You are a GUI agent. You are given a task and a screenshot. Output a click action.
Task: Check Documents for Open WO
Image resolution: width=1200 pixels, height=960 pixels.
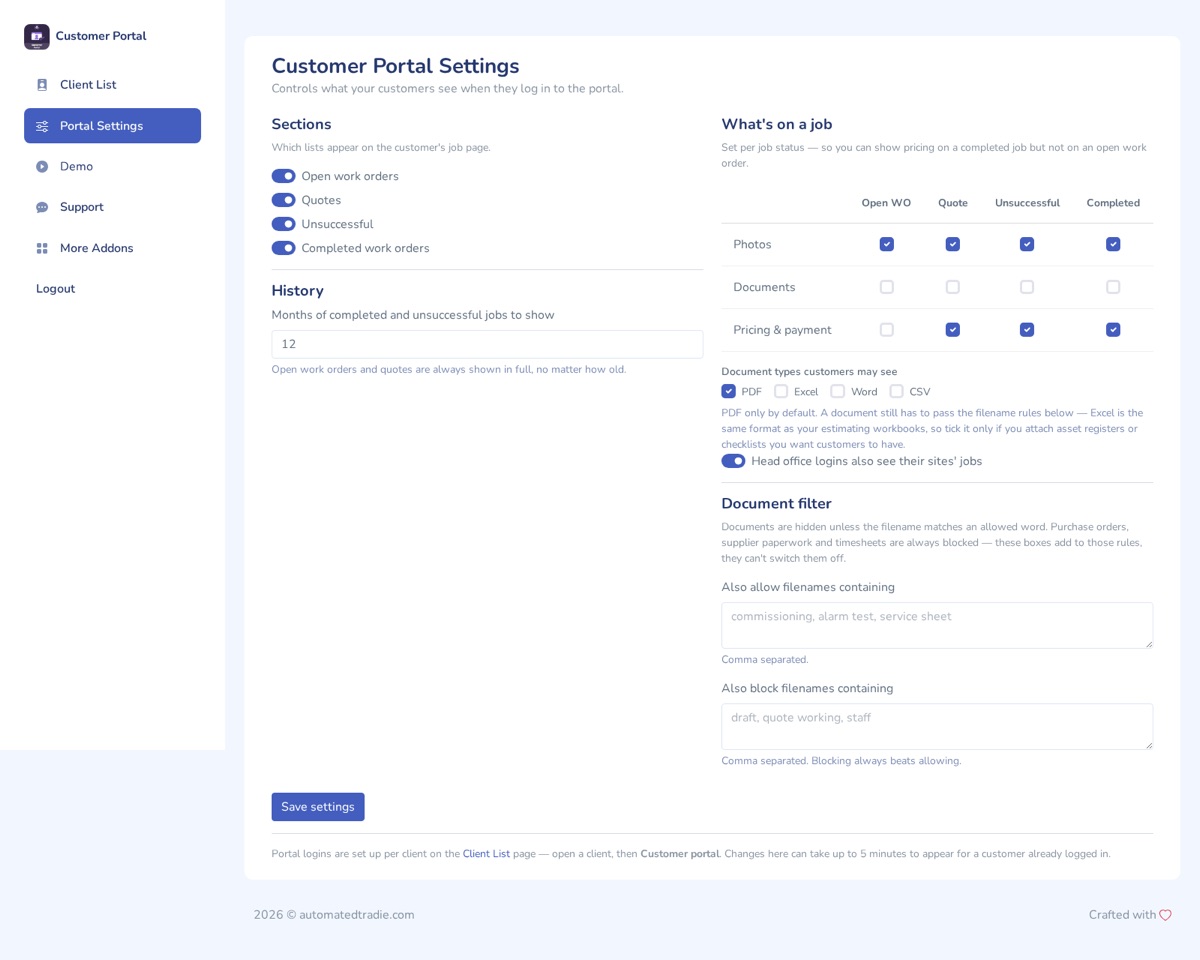coord(886,287)
